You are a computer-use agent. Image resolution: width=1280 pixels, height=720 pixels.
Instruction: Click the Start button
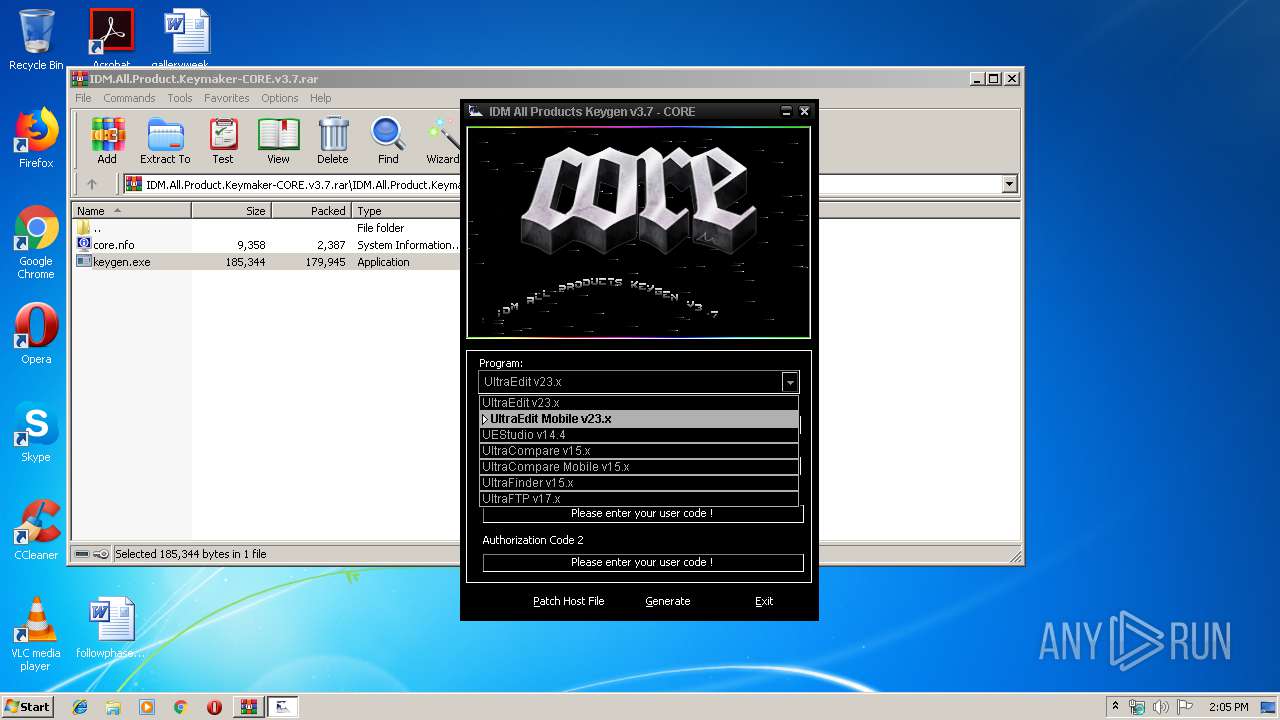(x=27, y=706)
